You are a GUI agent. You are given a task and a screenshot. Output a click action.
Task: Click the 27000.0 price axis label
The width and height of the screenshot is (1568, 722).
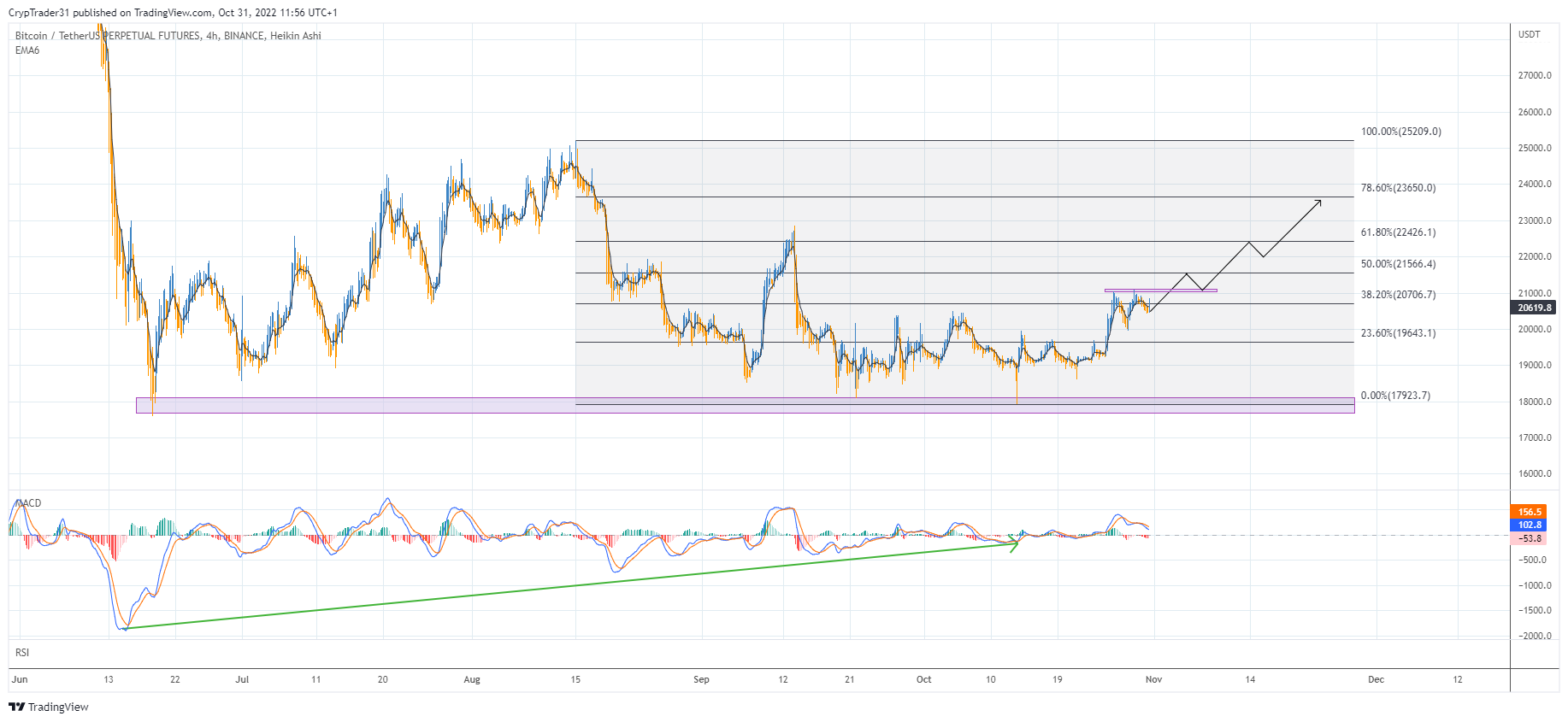1535,75
